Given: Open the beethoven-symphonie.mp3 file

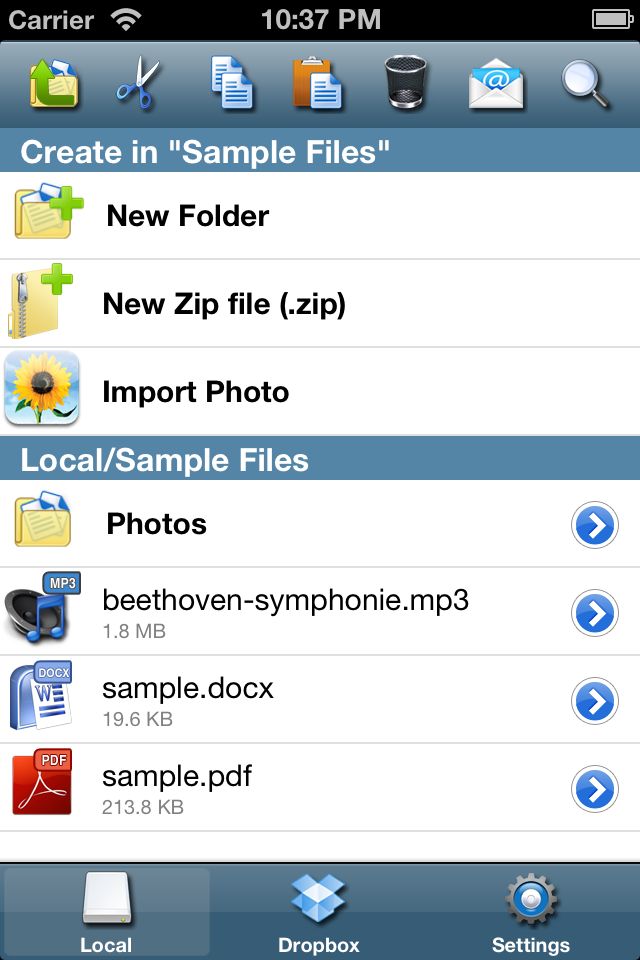Looking at the screenshot, I should (x=282, y=612).
